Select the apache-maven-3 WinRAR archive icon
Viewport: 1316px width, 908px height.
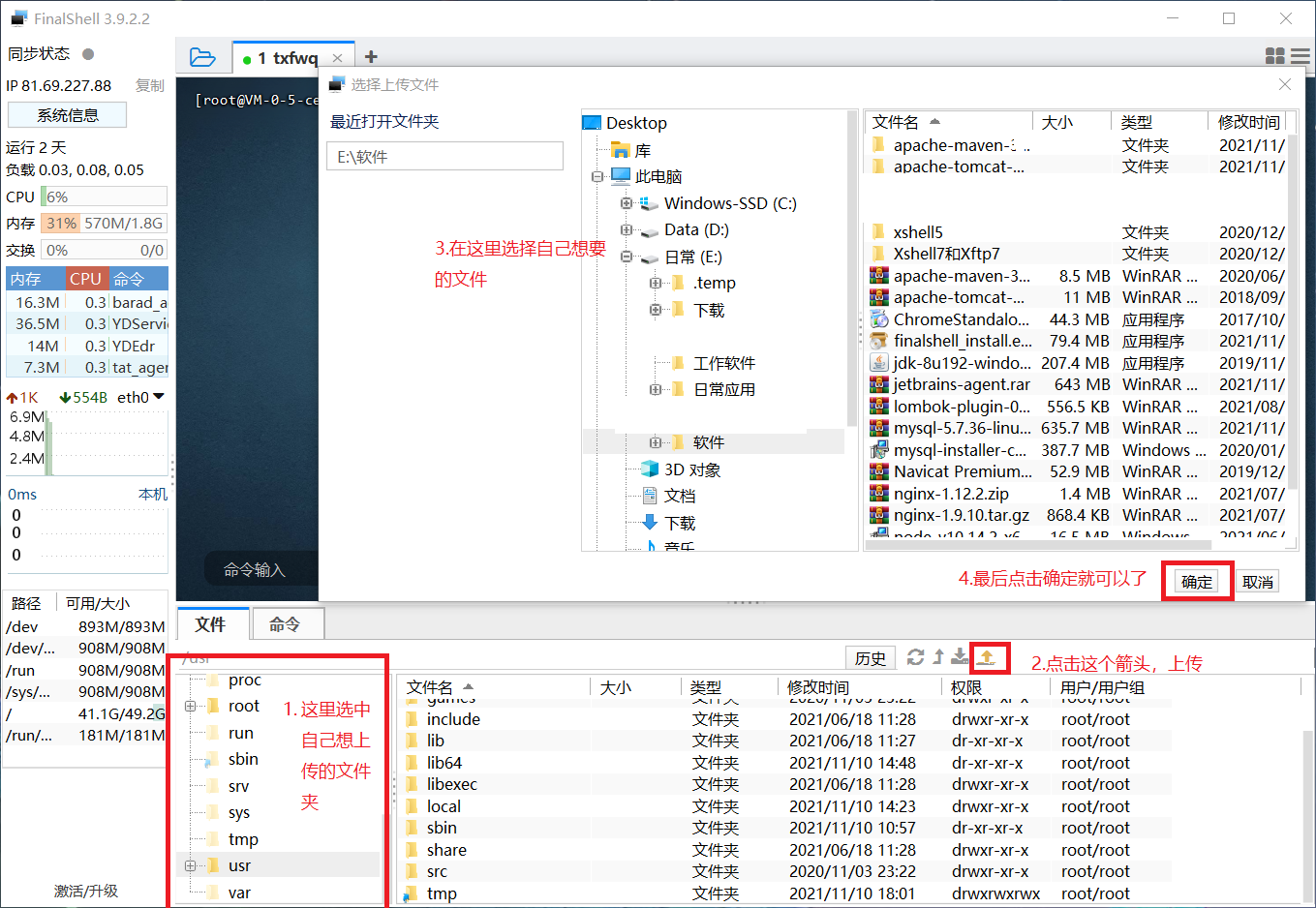[879, 276]
